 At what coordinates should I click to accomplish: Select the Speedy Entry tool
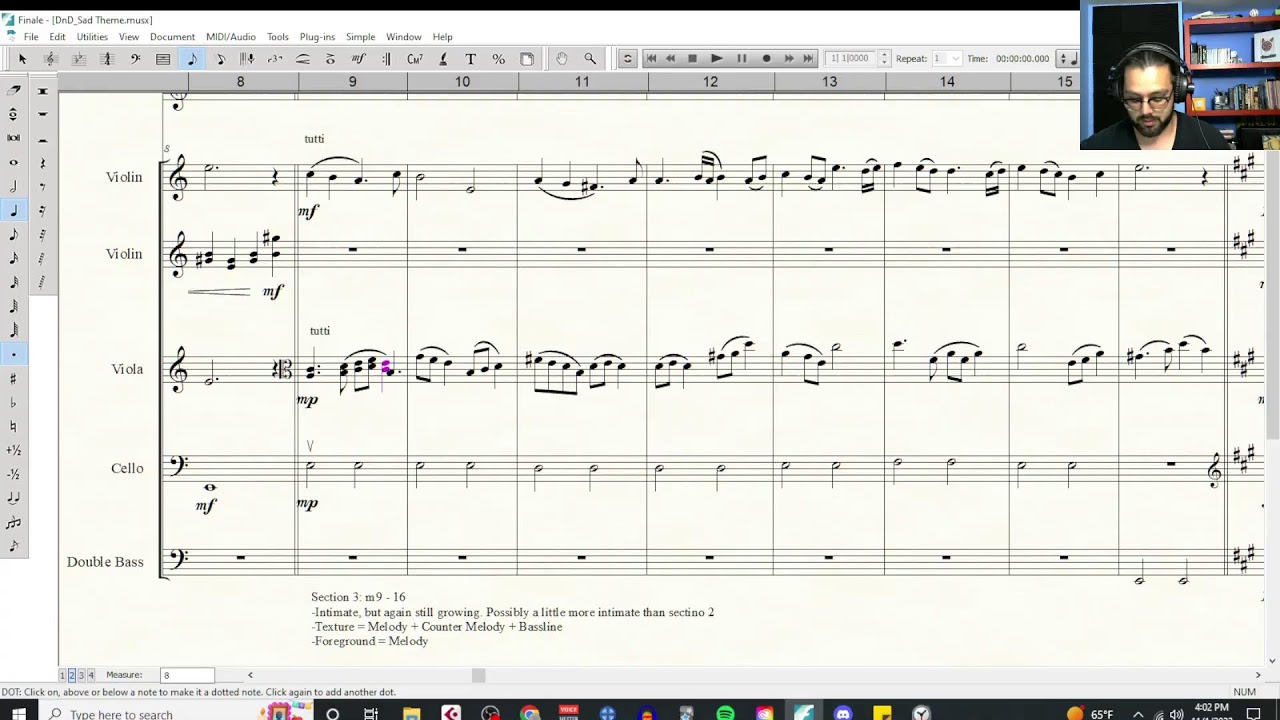pyautogui.click(x=220, y=59)
